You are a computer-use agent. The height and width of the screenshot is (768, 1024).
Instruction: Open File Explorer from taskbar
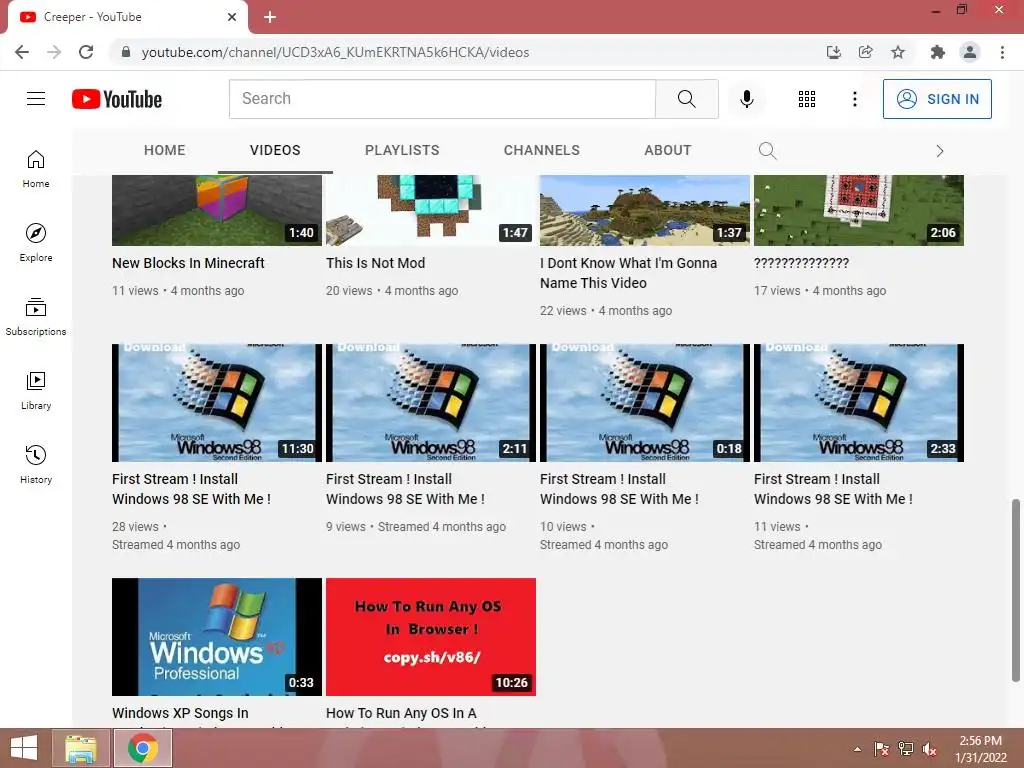coord(80,748)
